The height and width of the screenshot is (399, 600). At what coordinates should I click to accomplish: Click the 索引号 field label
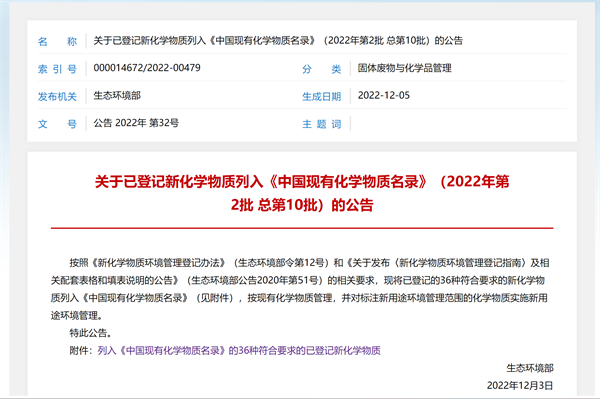point(57,69)
